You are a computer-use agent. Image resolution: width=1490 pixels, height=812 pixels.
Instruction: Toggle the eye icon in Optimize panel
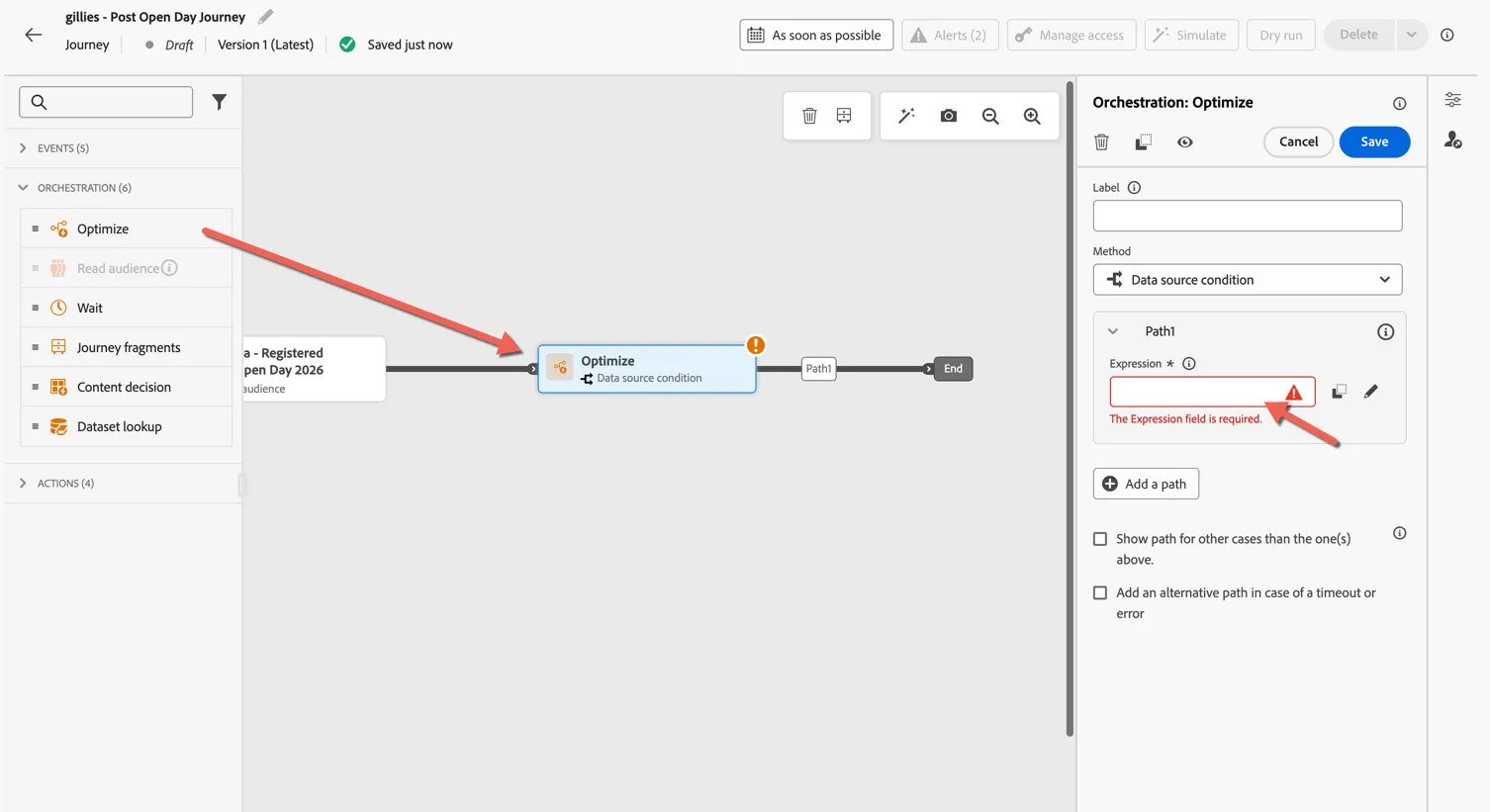pyautogui.click(x=1184, y=142)
